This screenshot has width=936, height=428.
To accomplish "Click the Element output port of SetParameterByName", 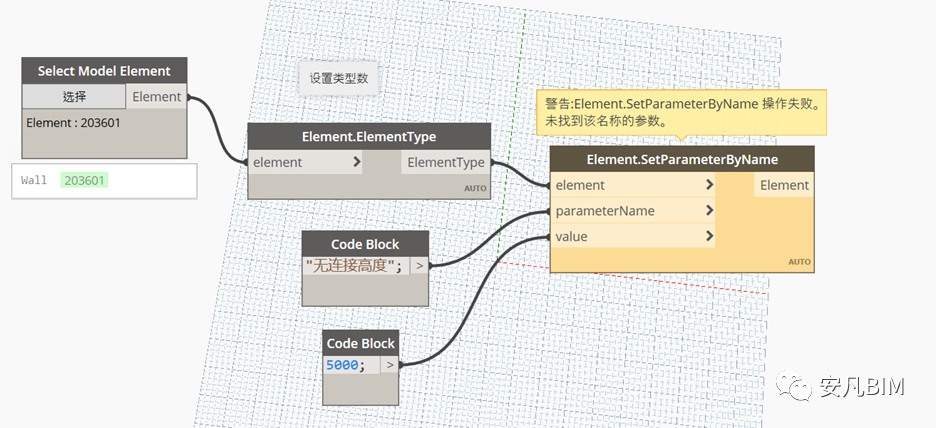I will [784, 185].
